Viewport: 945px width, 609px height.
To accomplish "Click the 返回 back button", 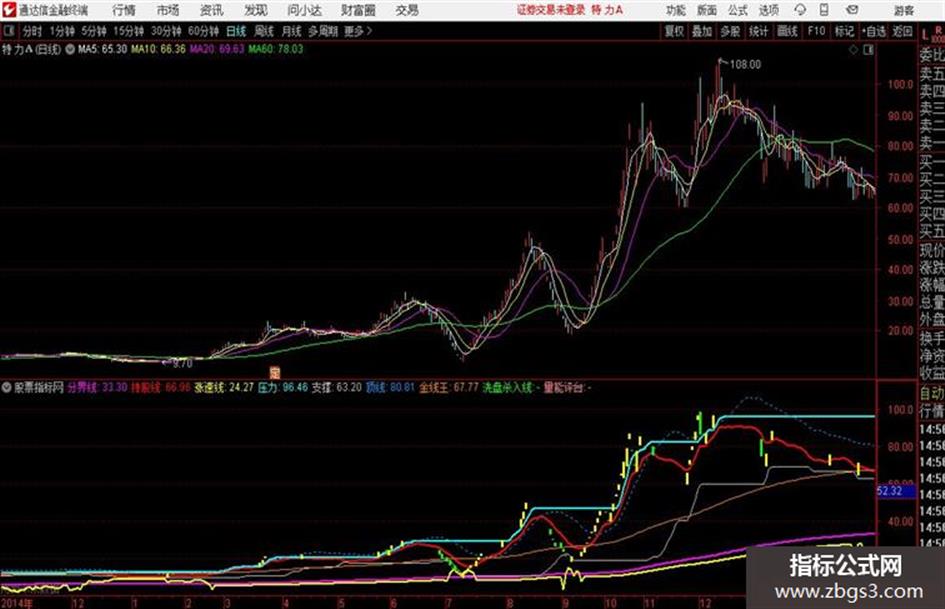I will click(902, 31).
